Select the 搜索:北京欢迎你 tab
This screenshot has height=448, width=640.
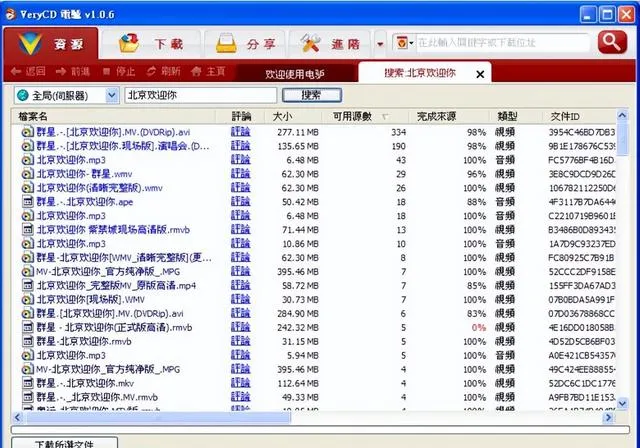coord(420,73)
